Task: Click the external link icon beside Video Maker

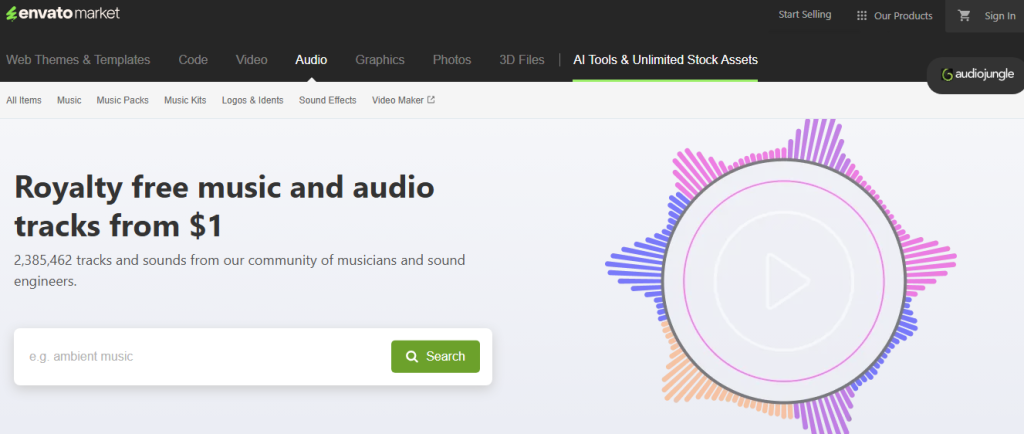Action: [x=431, y=100]
